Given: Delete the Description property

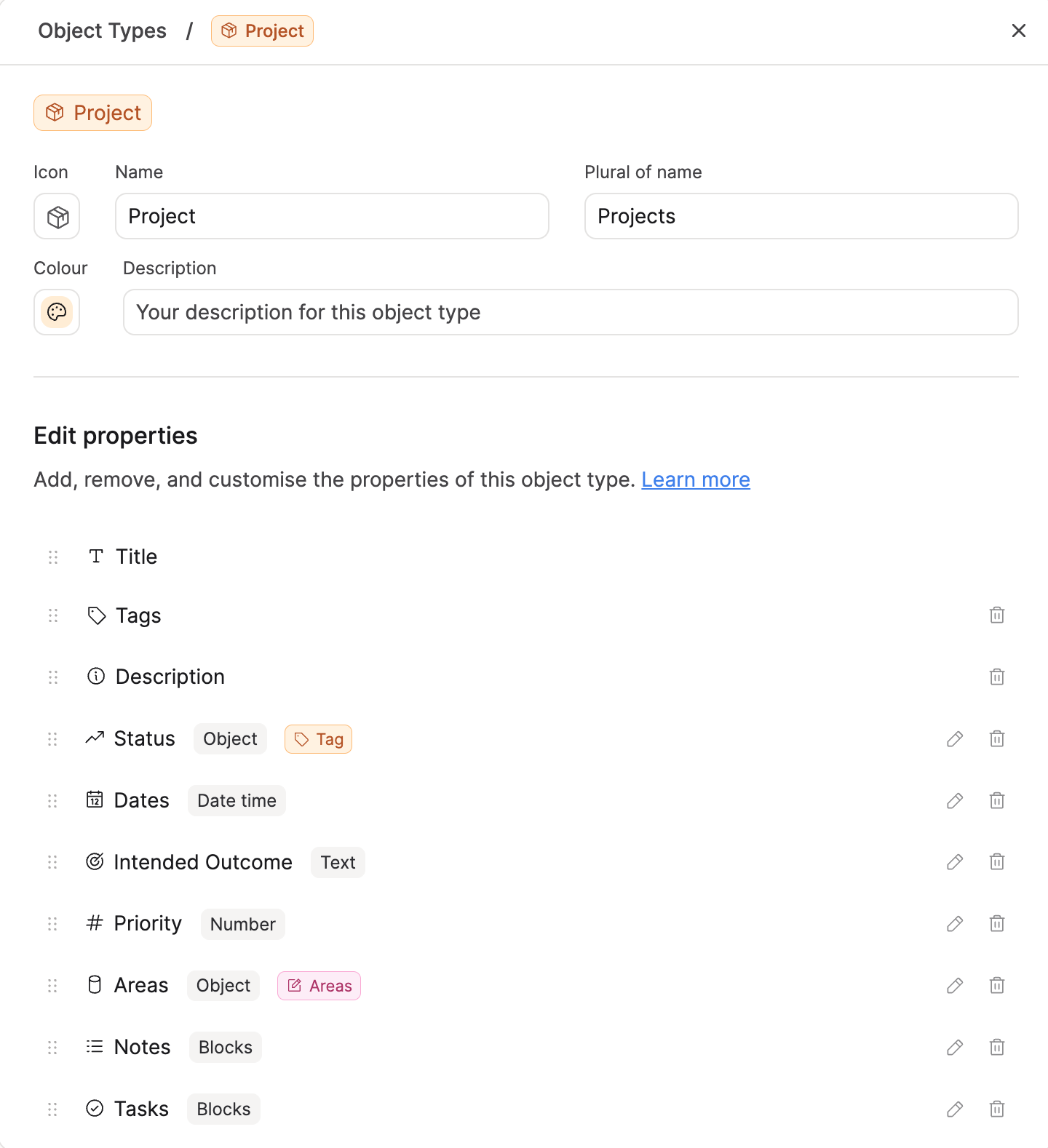Looking at the screenshot, I should [x=997, y=677].
